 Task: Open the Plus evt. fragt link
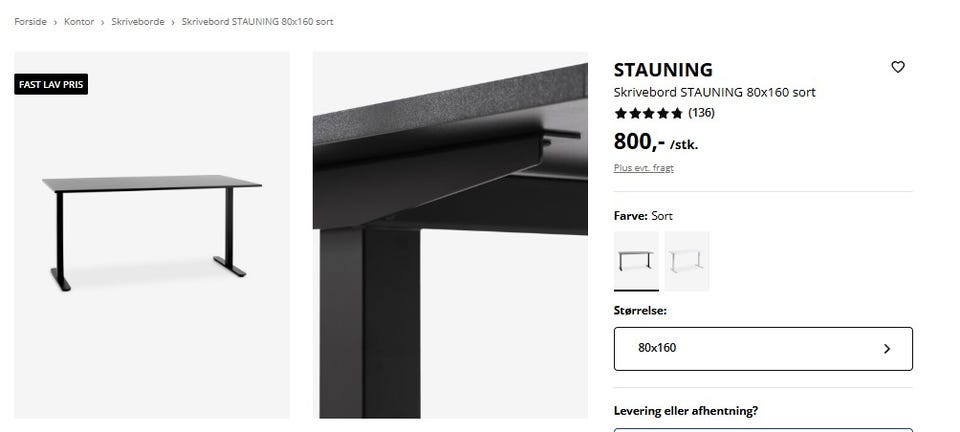(x=643, y=168)
